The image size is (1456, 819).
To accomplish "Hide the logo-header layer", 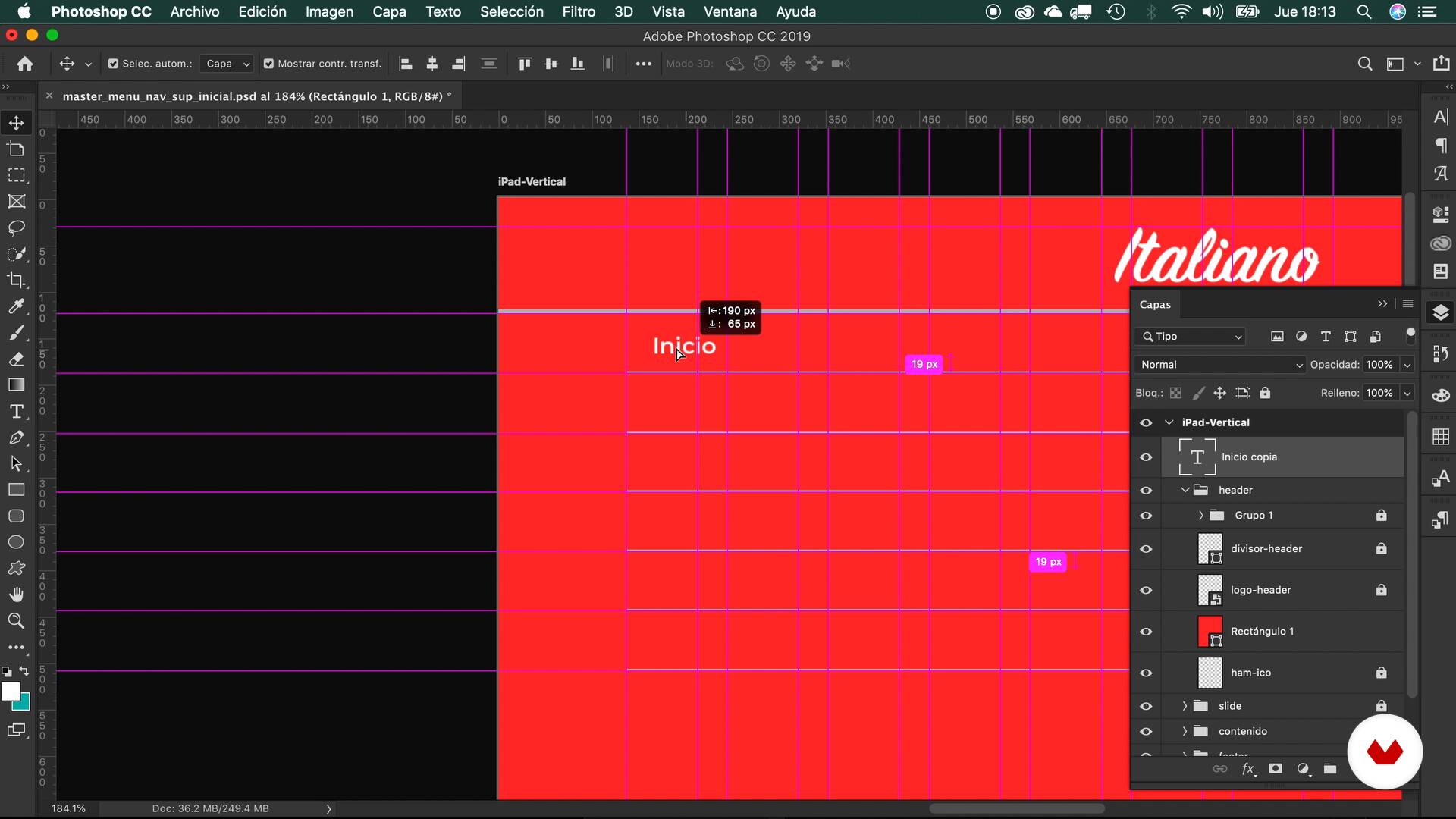I will (x=1146, y=590).
